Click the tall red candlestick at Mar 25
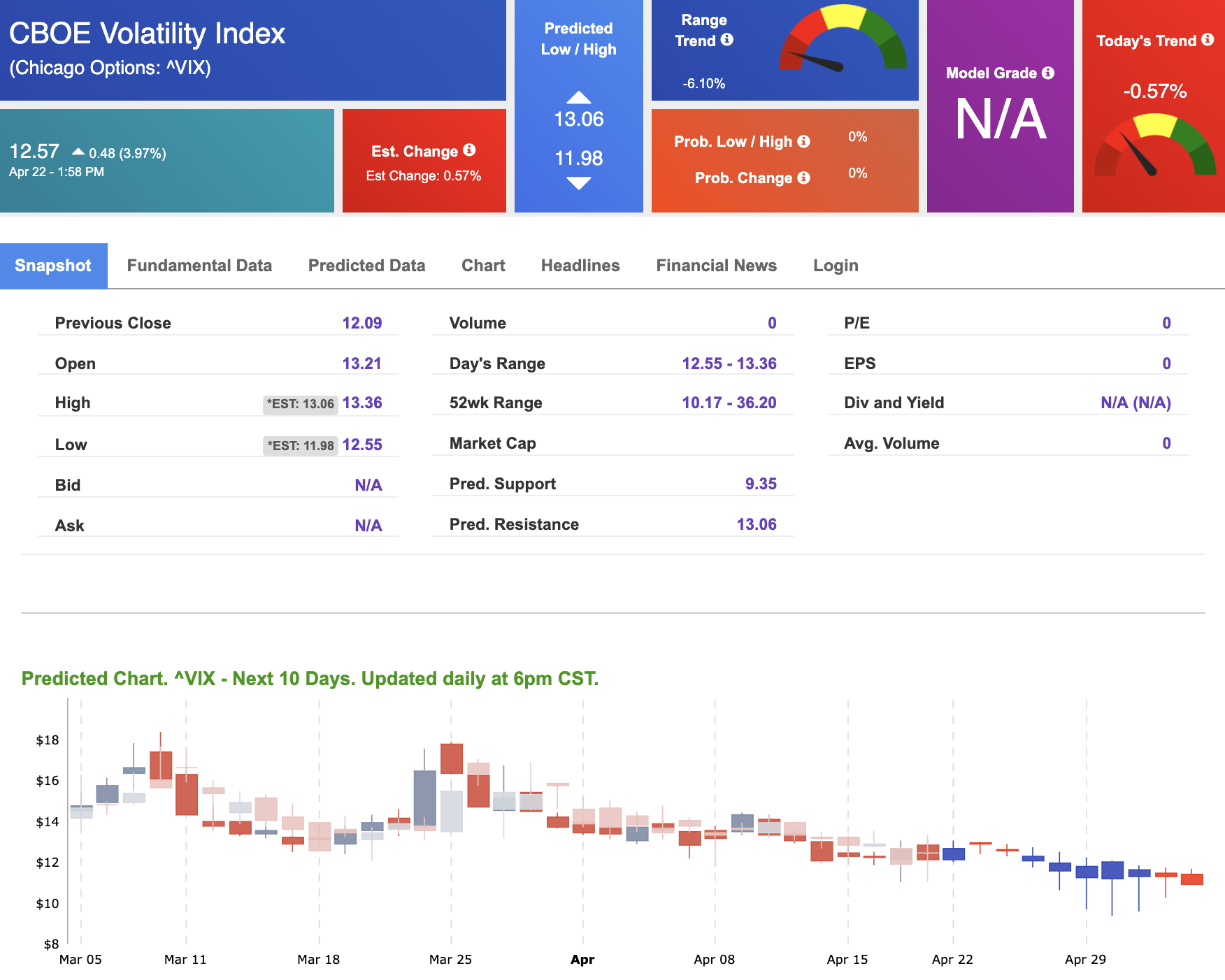The width and height of the screenshot is (1225, 980). click(452, 759)
